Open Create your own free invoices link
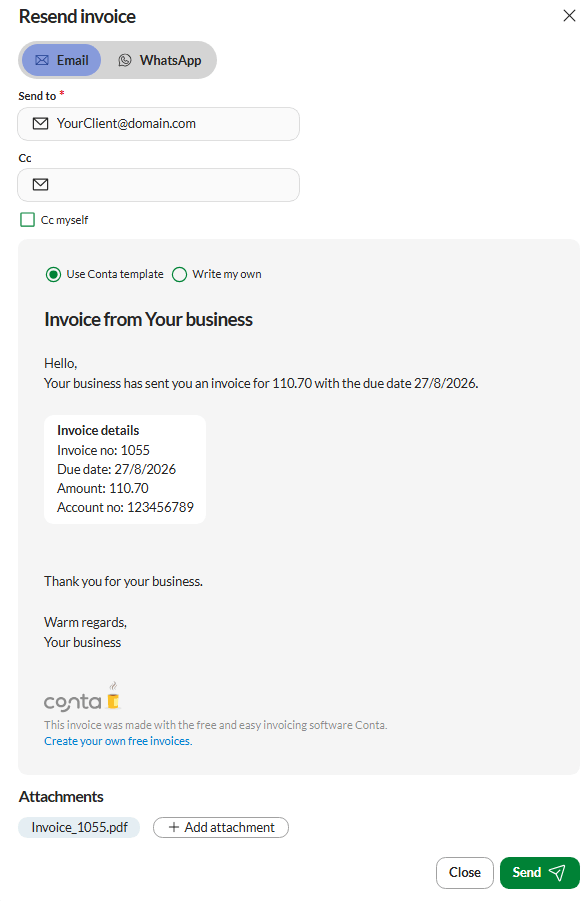 tap(118, 741)
